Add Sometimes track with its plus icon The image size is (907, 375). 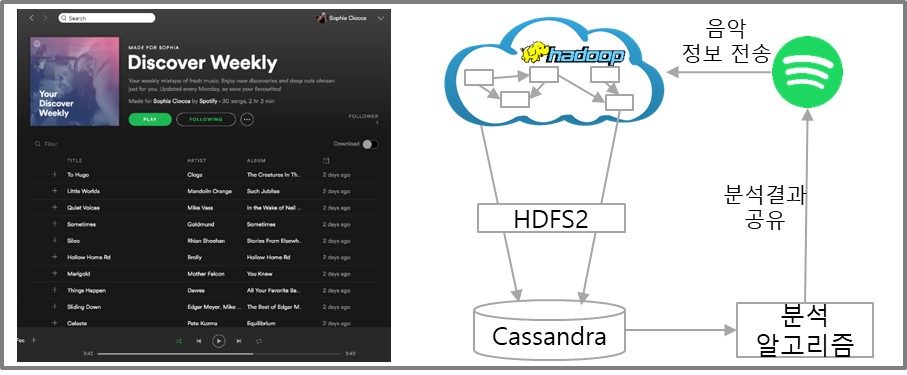pos(55,224)
